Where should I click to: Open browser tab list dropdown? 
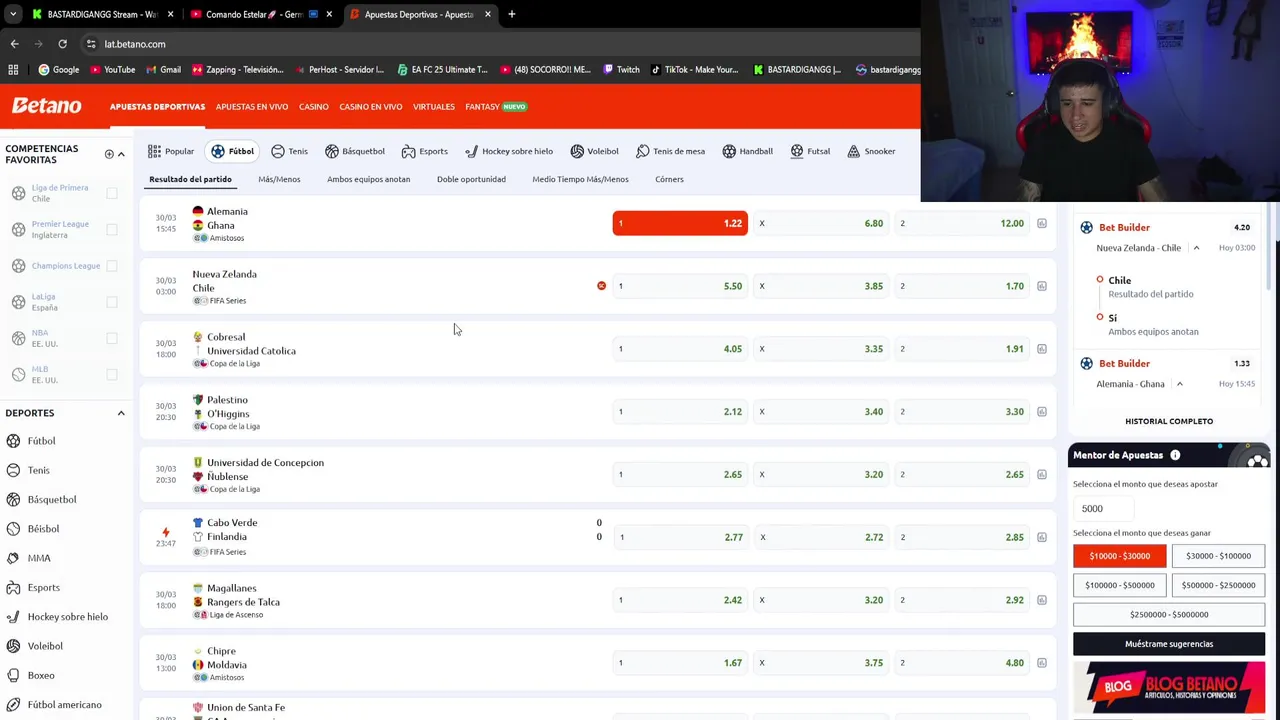click(13, 14)
